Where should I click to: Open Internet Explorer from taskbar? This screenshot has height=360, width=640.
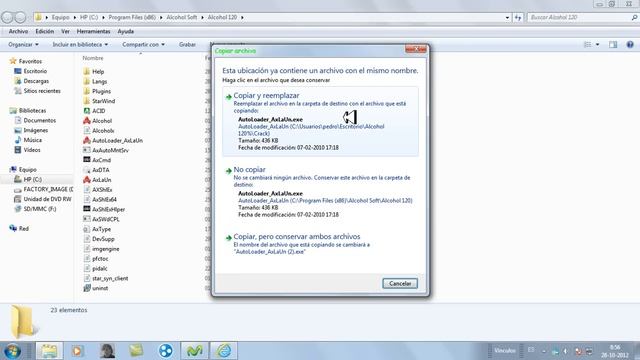coord(224,351)
